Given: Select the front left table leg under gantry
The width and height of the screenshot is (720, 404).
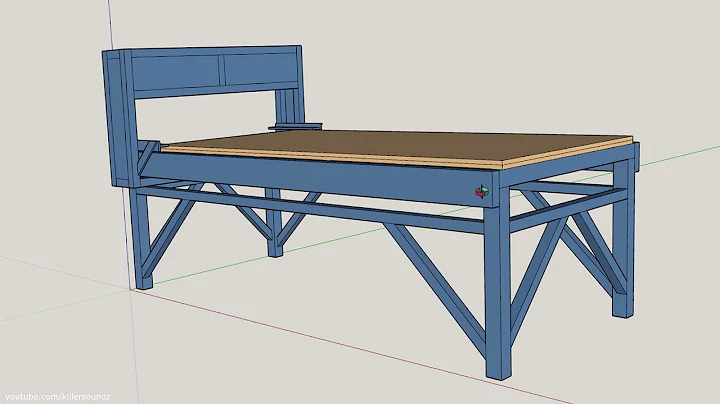Looking at the screenshot, I should (x=141, y=239).
